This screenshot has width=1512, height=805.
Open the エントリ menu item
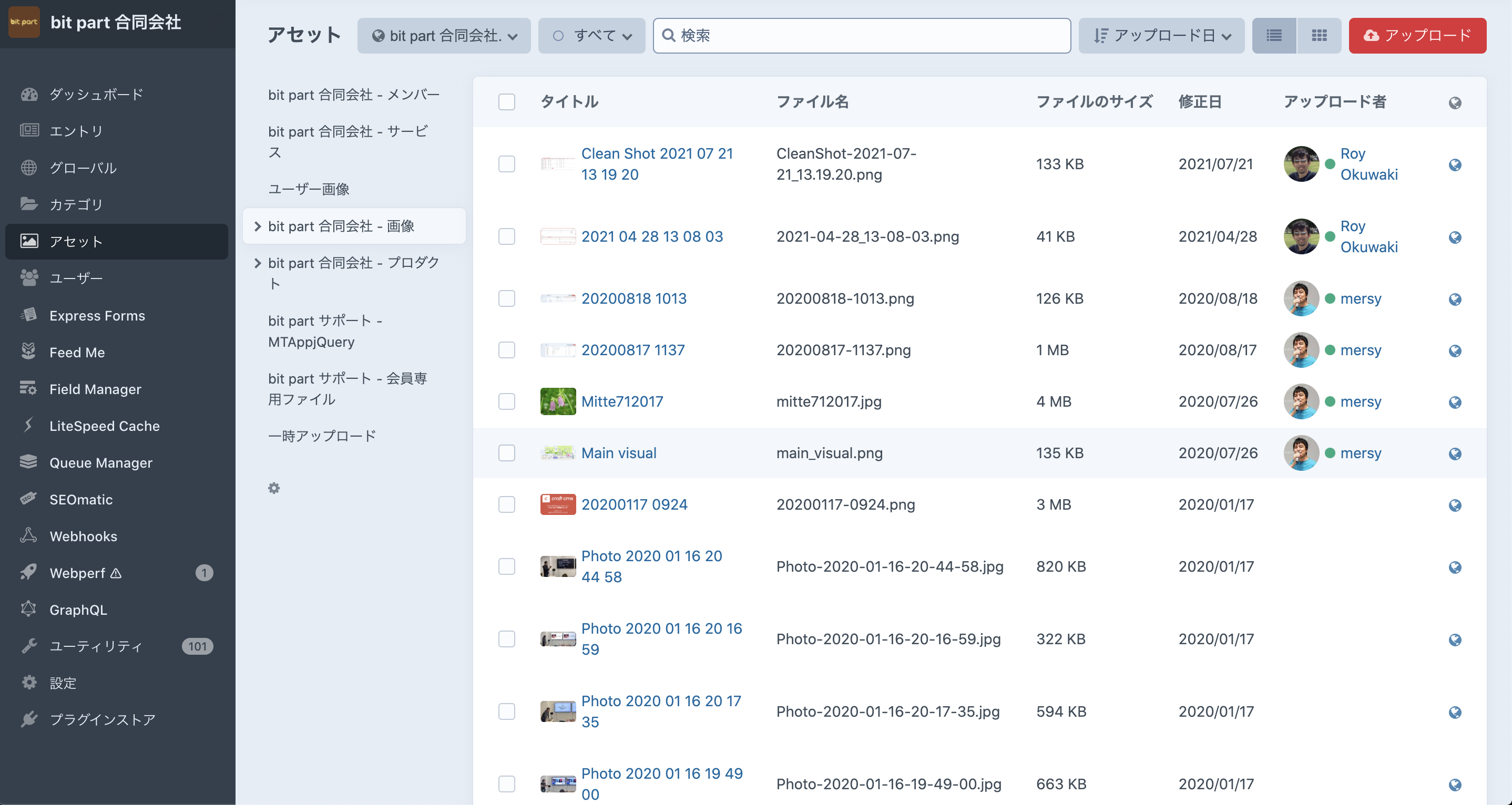click(x=76, y=131)
